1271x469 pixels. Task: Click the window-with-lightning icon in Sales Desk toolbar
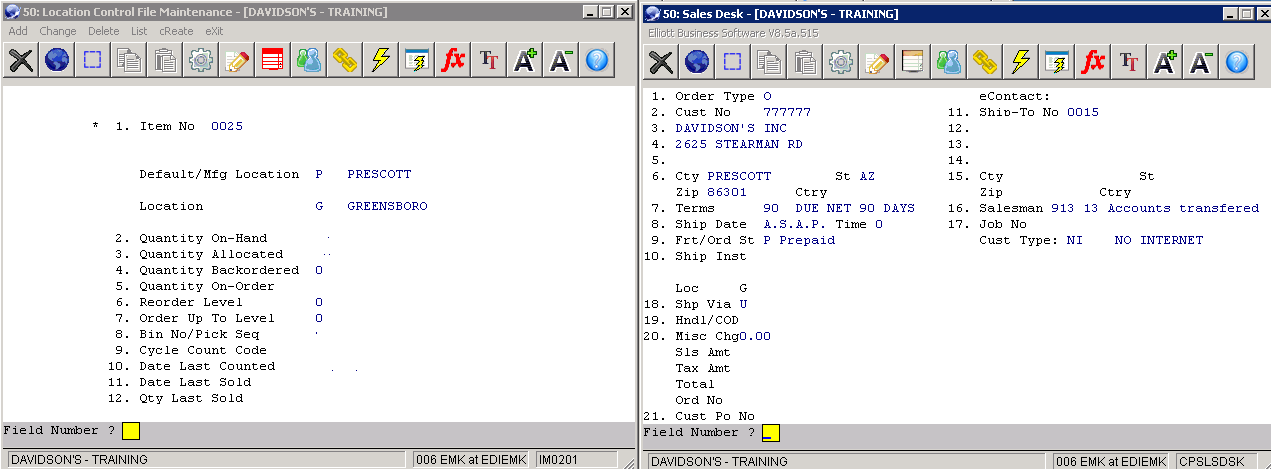(1056, 62)
